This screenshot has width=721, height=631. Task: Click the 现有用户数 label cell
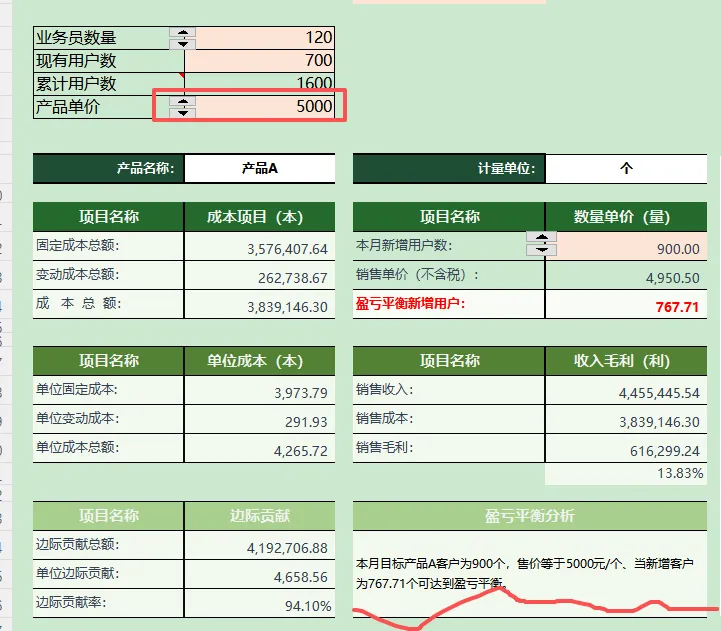[x=109, y=61]
